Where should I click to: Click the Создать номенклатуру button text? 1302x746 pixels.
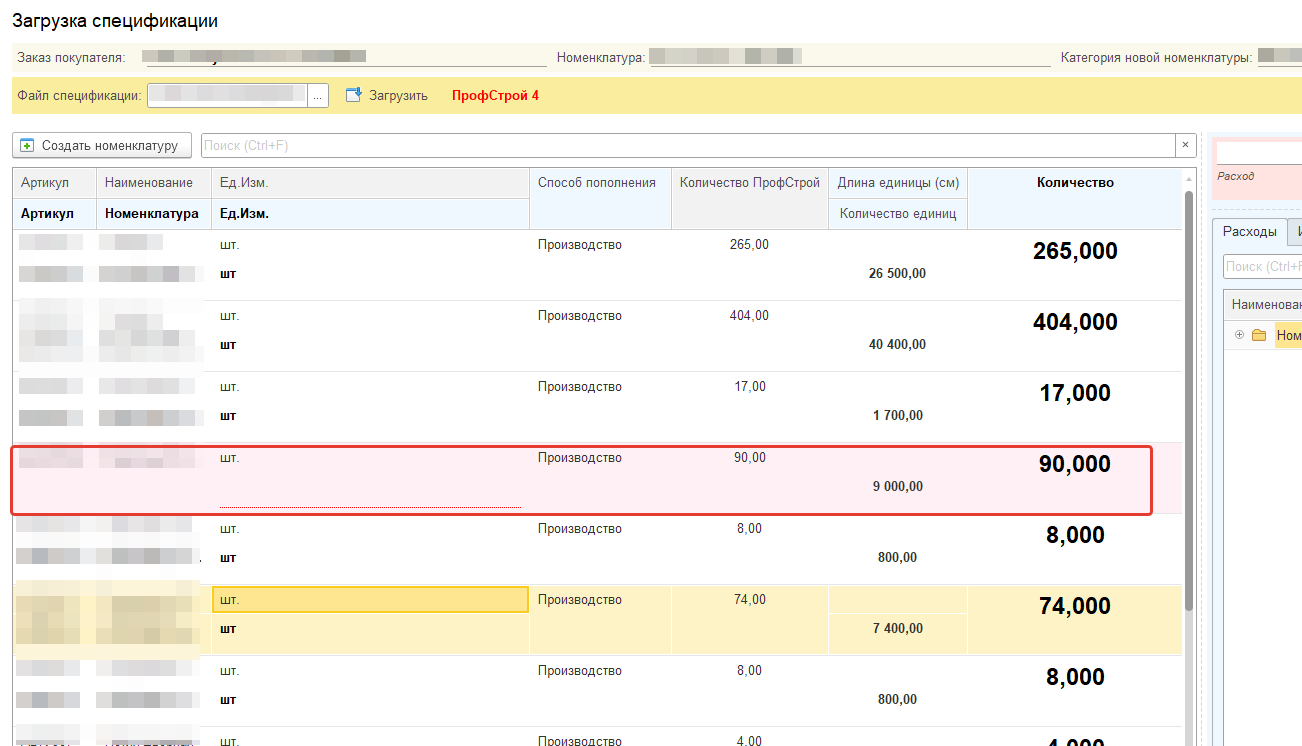[110, 145]
